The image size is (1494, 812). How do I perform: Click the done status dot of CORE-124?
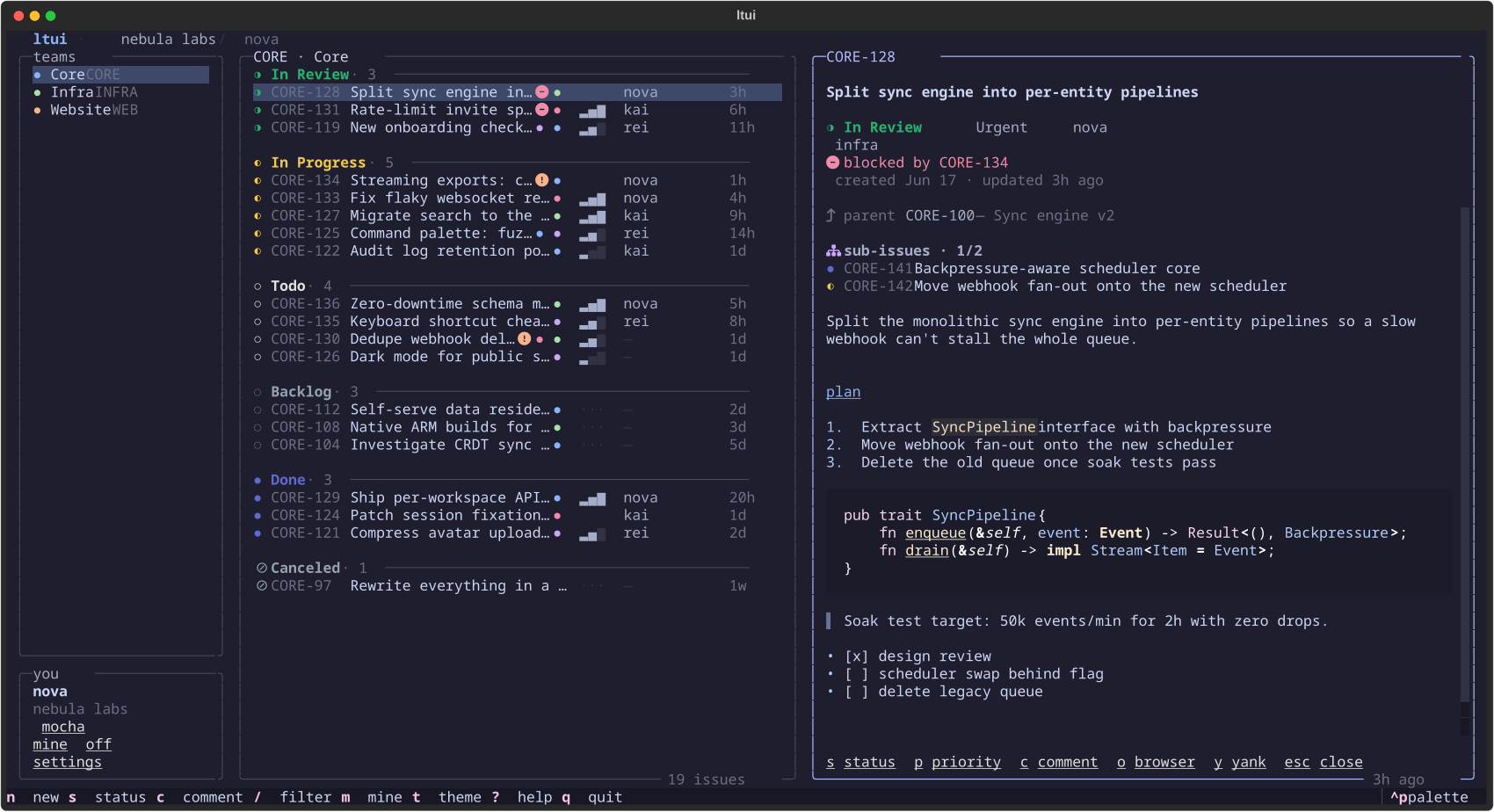point(257,515)
